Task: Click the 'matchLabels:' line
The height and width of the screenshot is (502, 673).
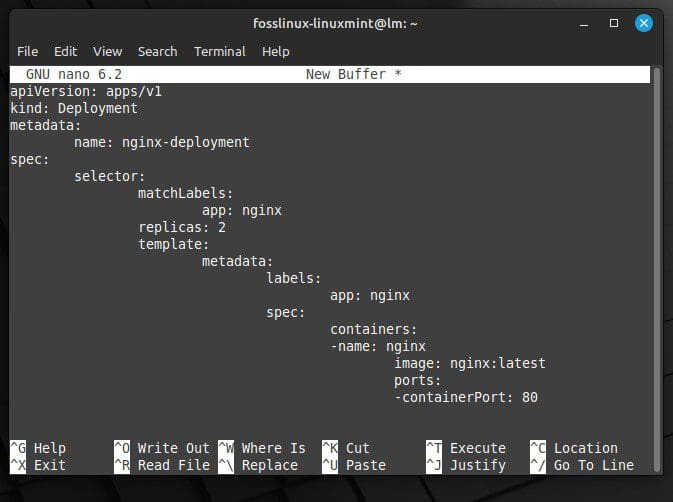Action: (x=185, y=193)
